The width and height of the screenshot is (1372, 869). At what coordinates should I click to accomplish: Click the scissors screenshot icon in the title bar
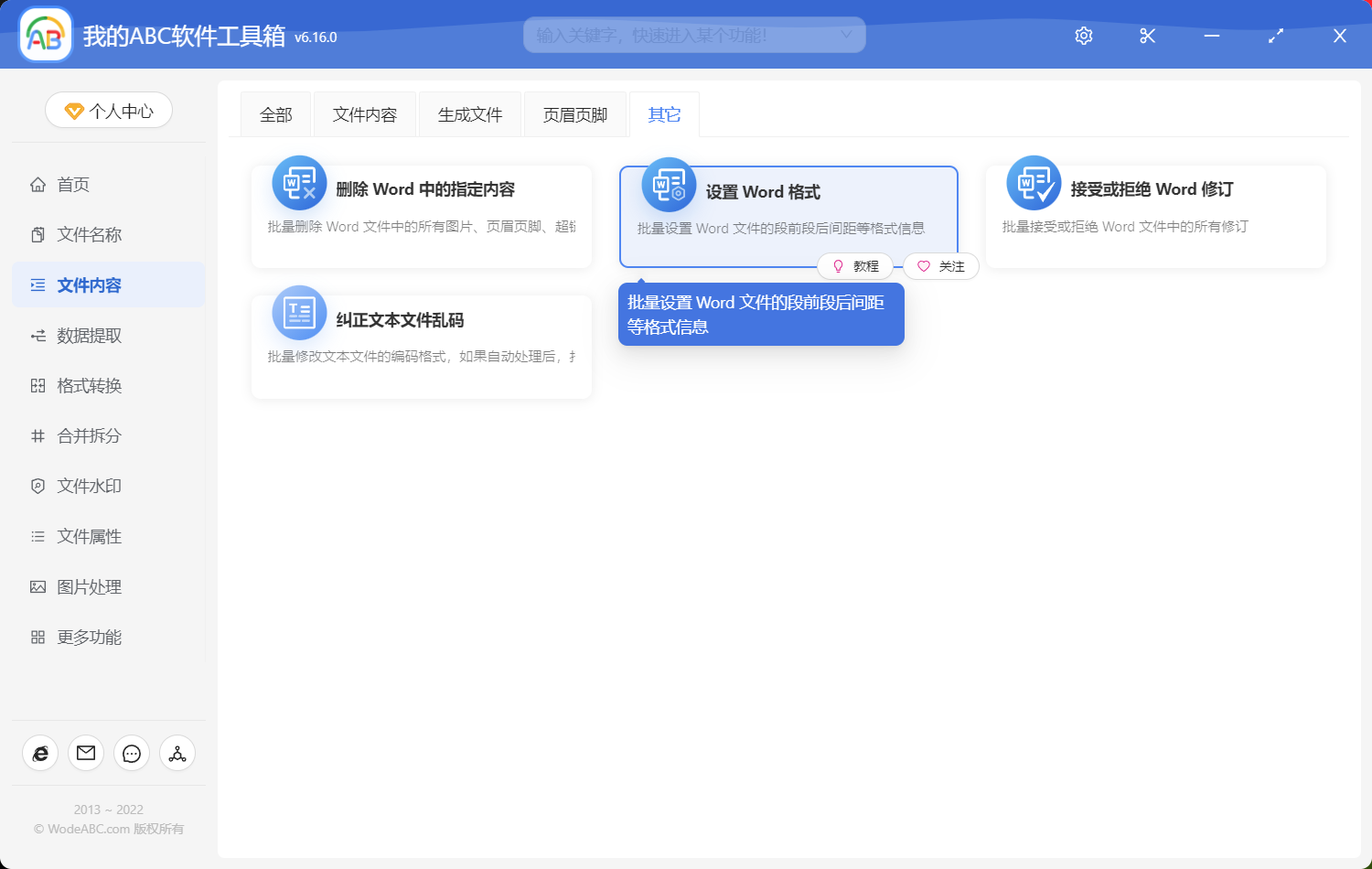tap(1147, 36)
